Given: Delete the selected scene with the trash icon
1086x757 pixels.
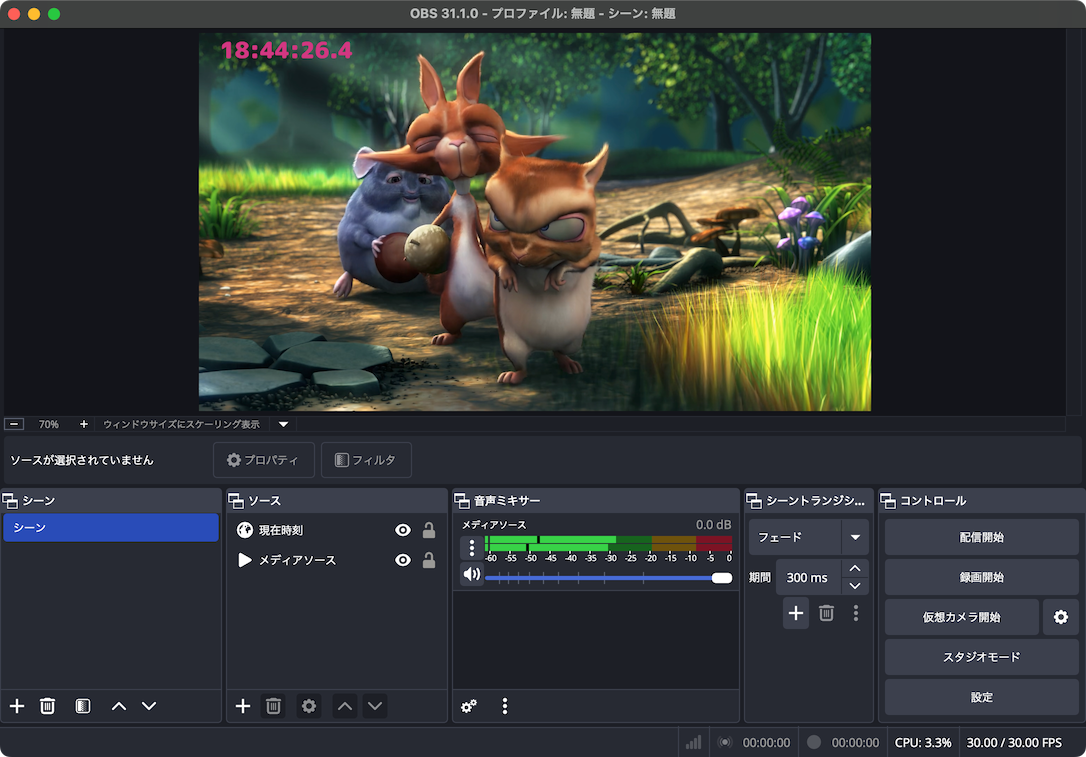Looking at the screenshot, I should click(47, 706).
